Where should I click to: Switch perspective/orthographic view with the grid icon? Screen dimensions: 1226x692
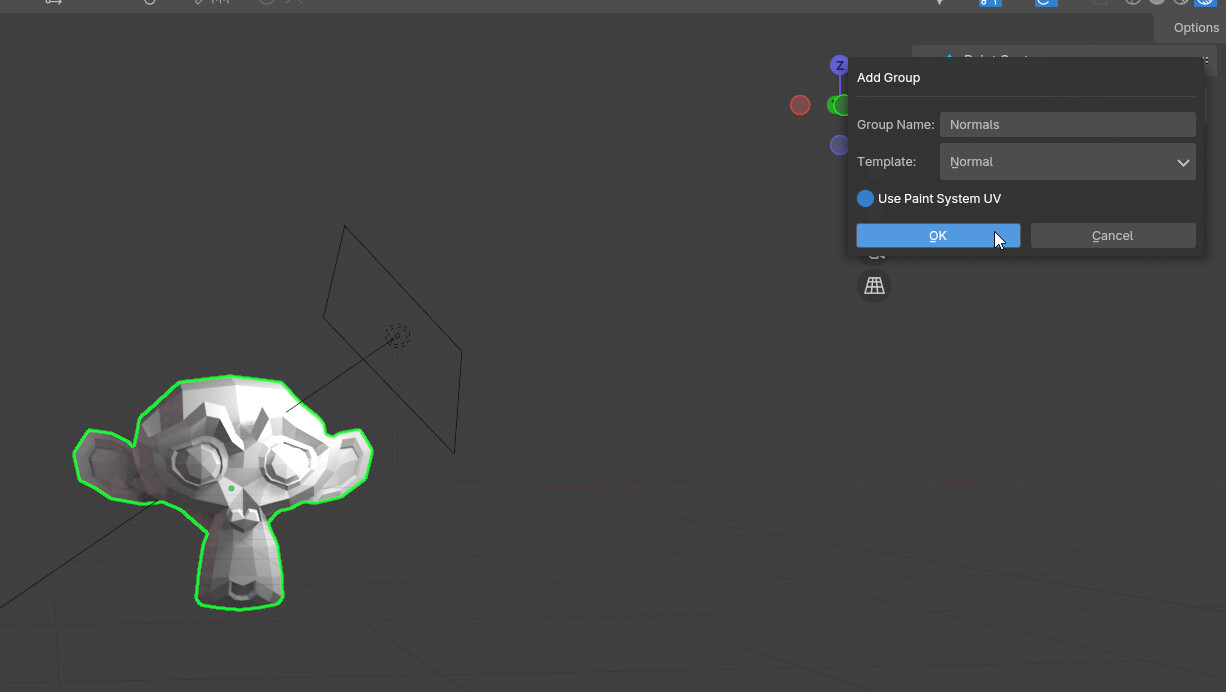(x=874, y=286)
